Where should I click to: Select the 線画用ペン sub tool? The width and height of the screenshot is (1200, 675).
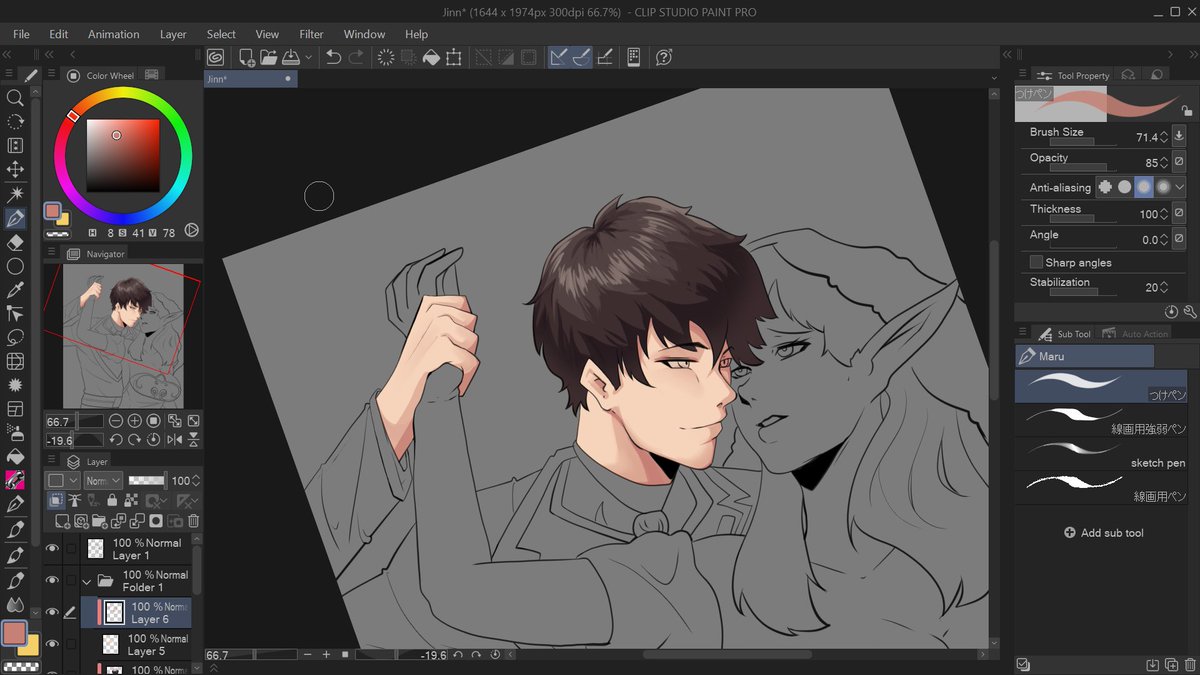[x=1101, y=489]
